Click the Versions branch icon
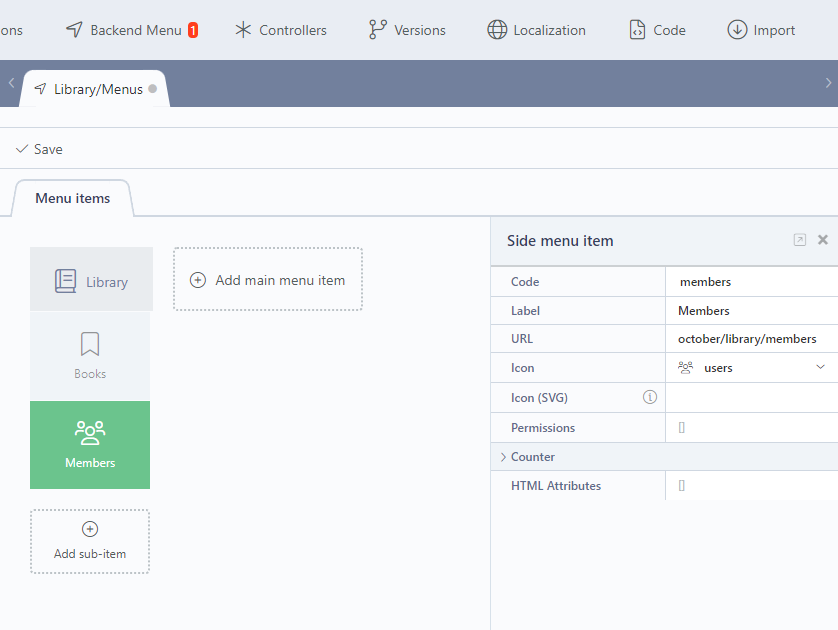 [x=377, y=30]
